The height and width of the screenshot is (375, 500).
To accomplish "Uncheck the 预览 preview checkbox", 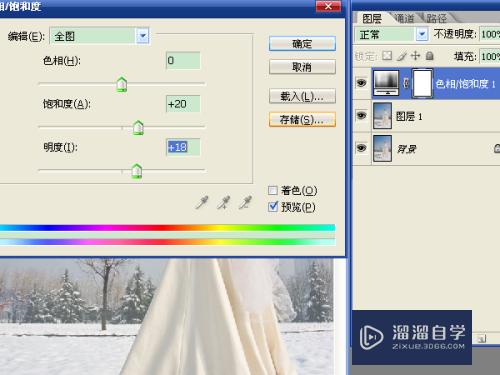I will [273, 207].
